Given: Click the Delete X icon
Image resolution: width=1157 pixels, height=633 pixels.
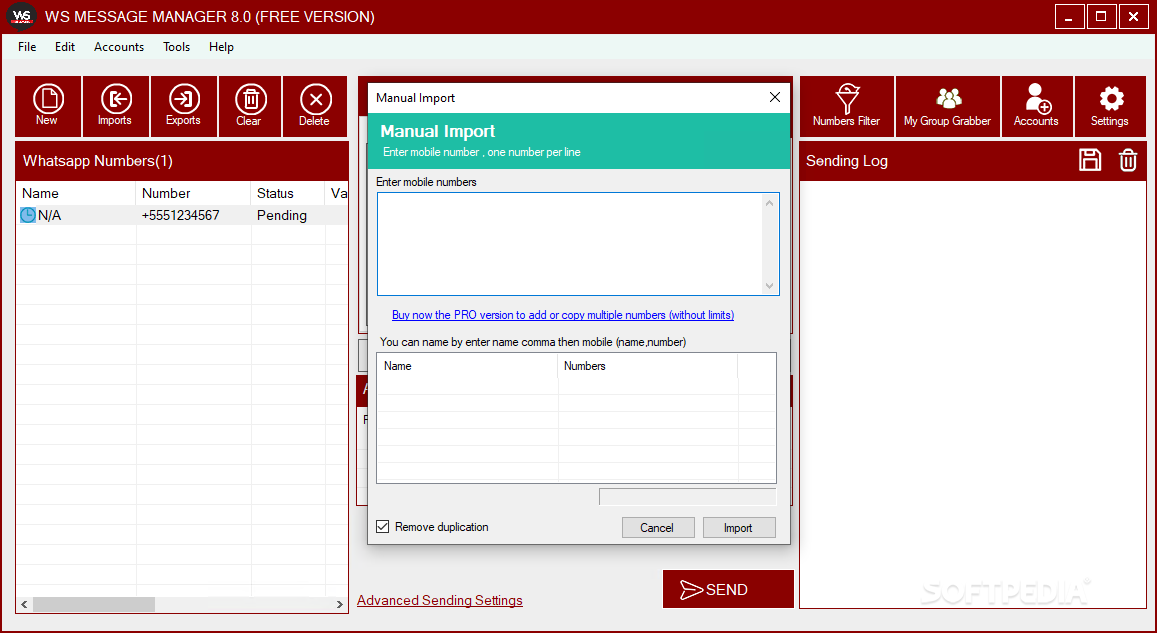Looking at the screenshot, I should 315,106.
